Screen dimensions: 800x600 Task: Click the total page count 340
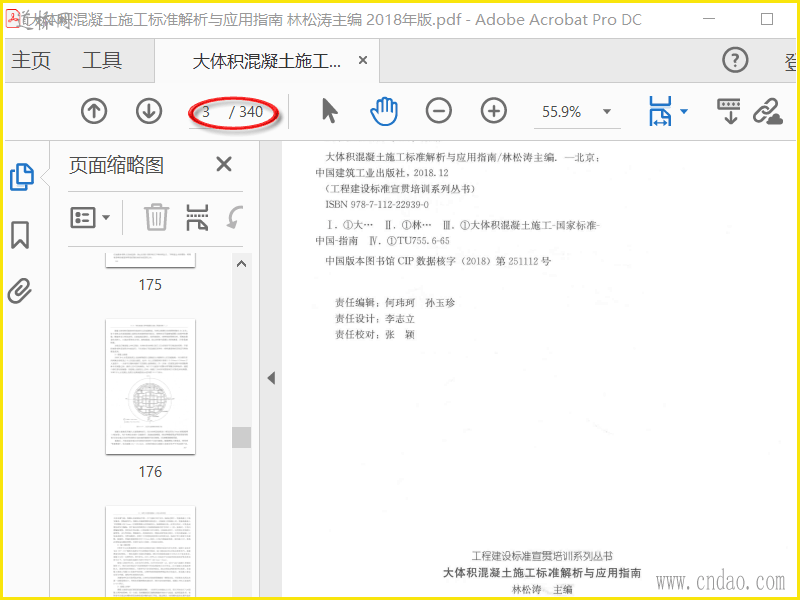pyautogui.click(x=251, y=112)
